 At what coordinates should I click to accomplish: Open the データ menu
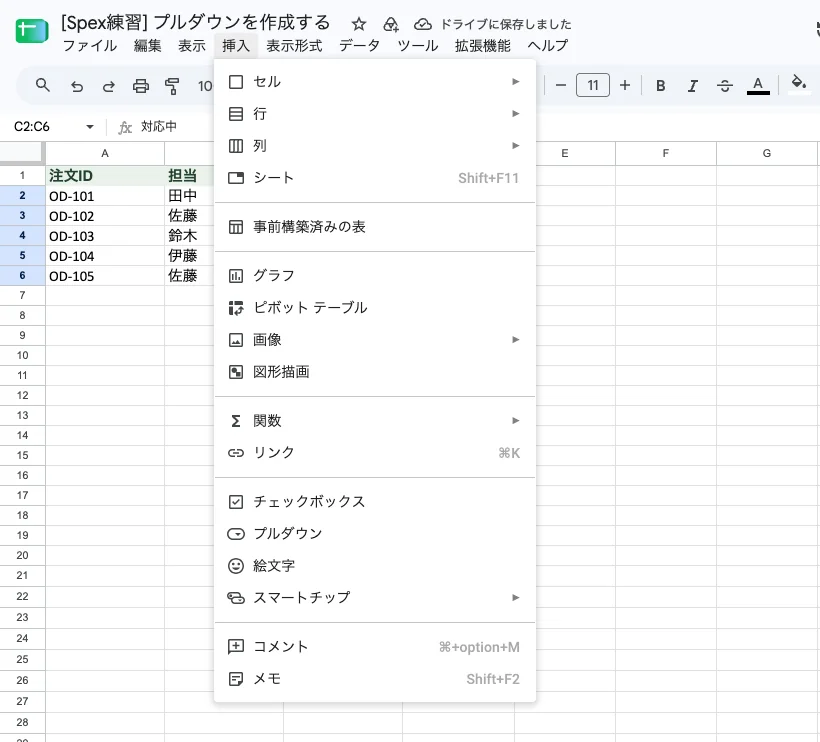(x=359, y=46)
